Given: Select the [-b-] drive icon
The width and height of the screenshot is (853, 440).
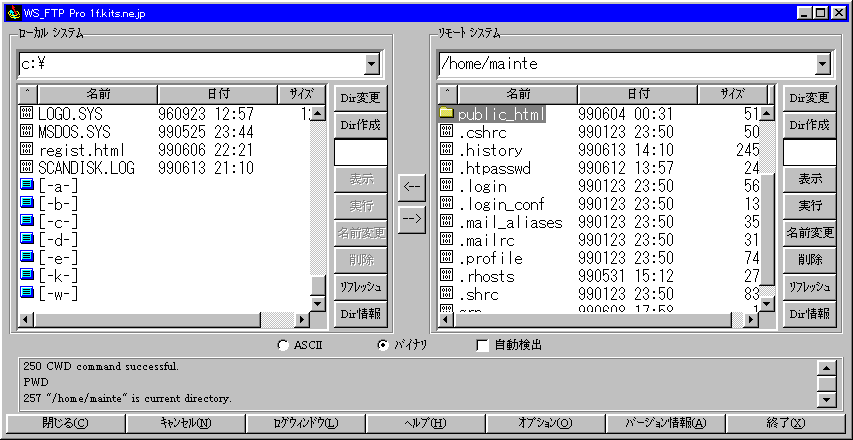Looking at the screenshot, I should click(x=26, y=203).
